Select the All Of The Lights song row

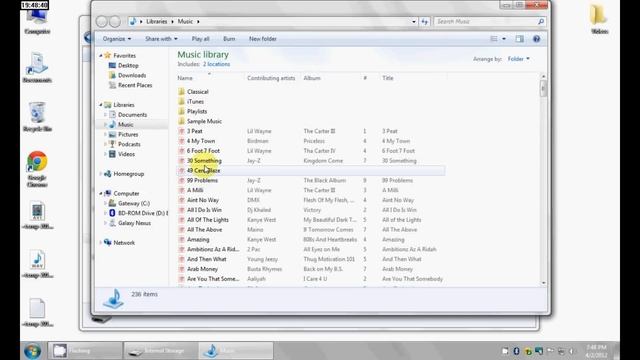coord(311,220)
